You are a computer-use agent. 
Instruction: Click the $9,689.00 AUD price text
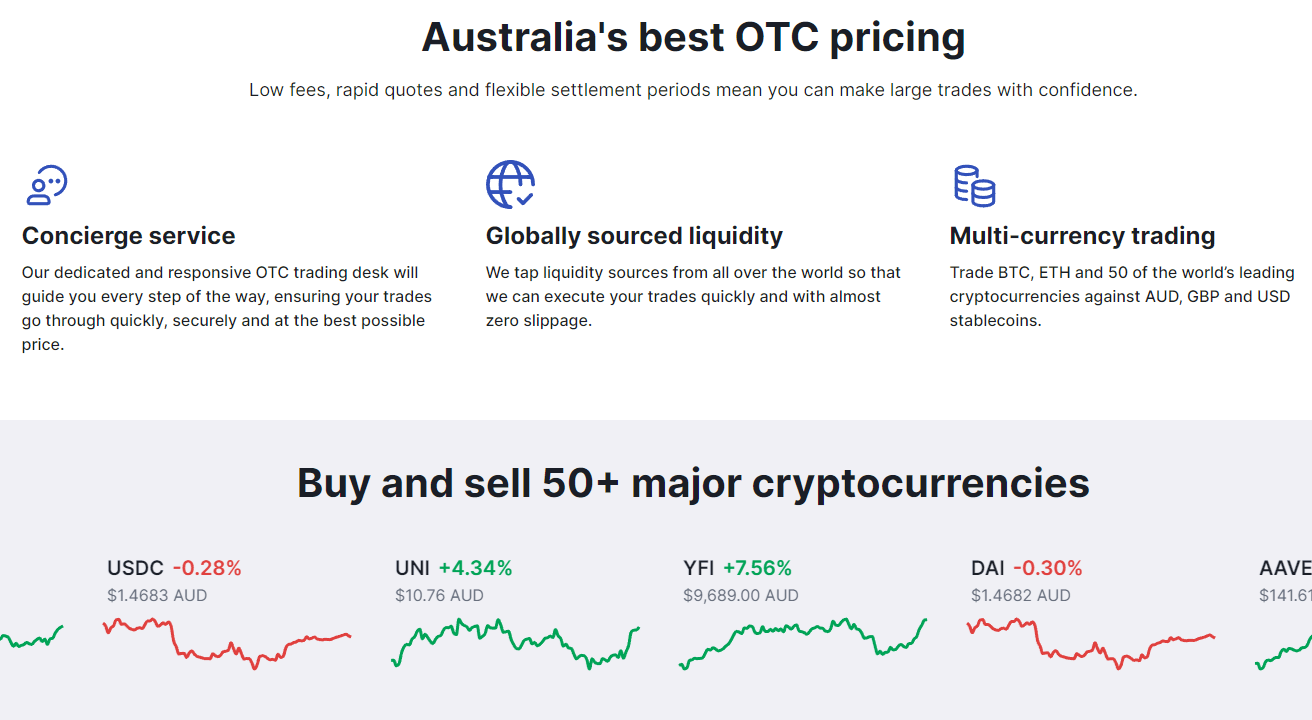[741, 595]
